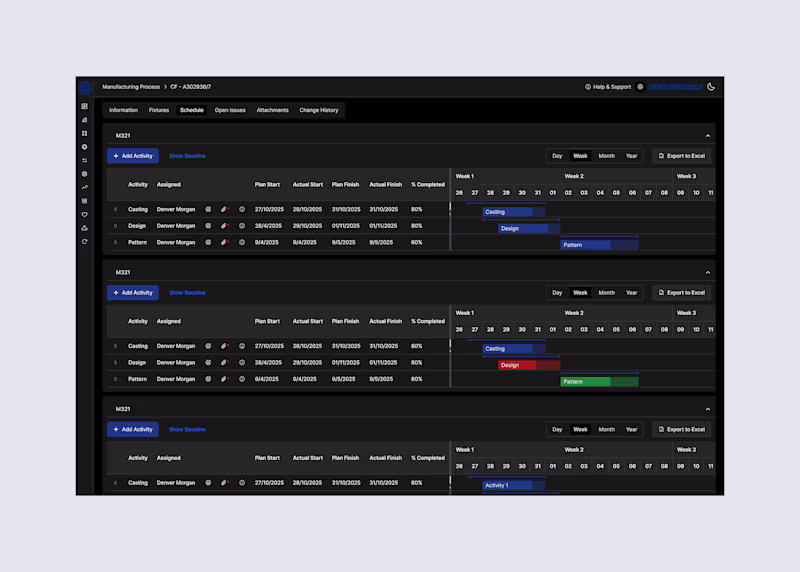800x572 pixels.
Task: Switch to the Information tab
Action: click(123, 110)
